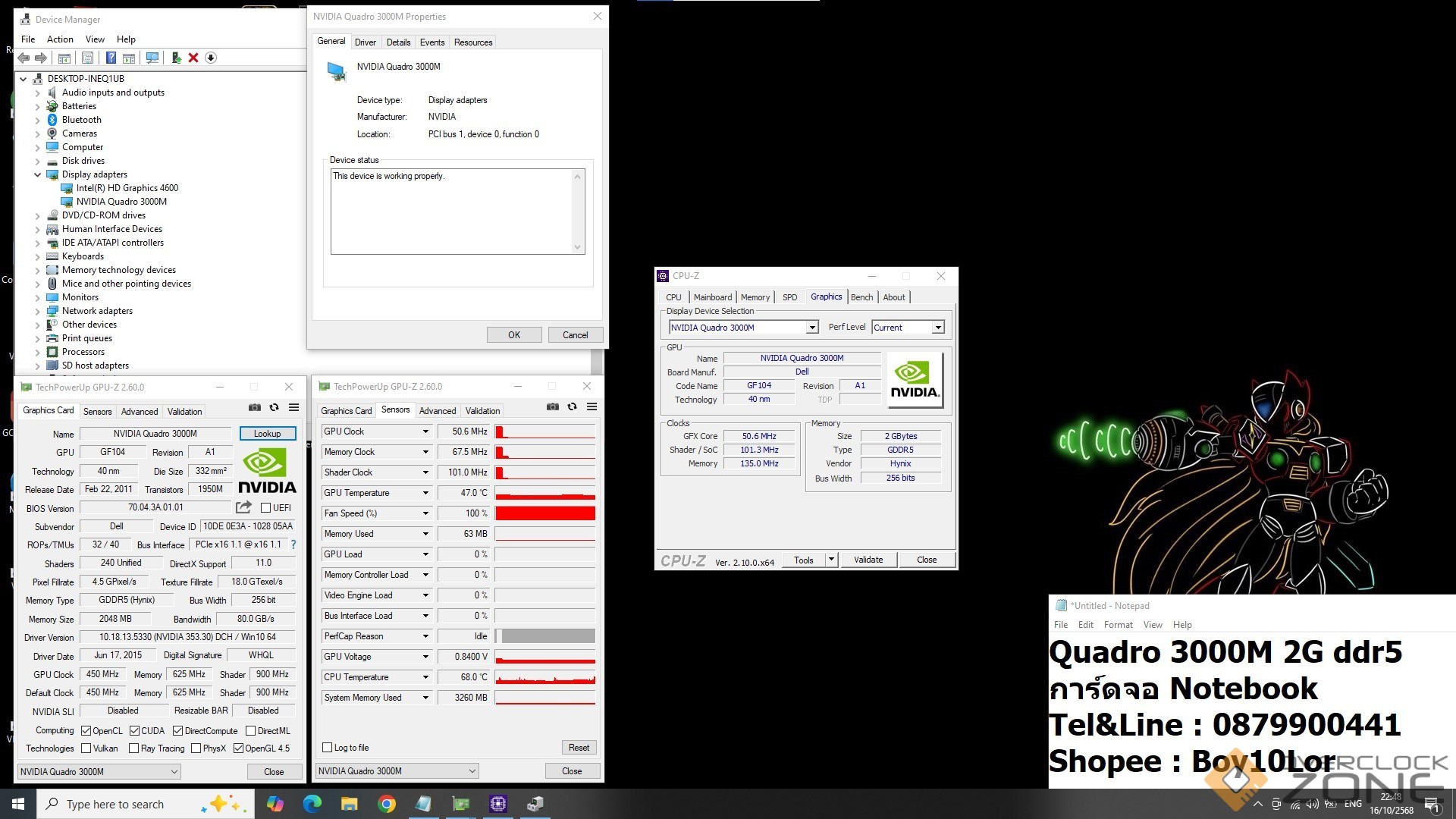The image size is (1456, 819).
Task: Open CPU-Z Perf Level dropdown
Action: pos(938,328)
